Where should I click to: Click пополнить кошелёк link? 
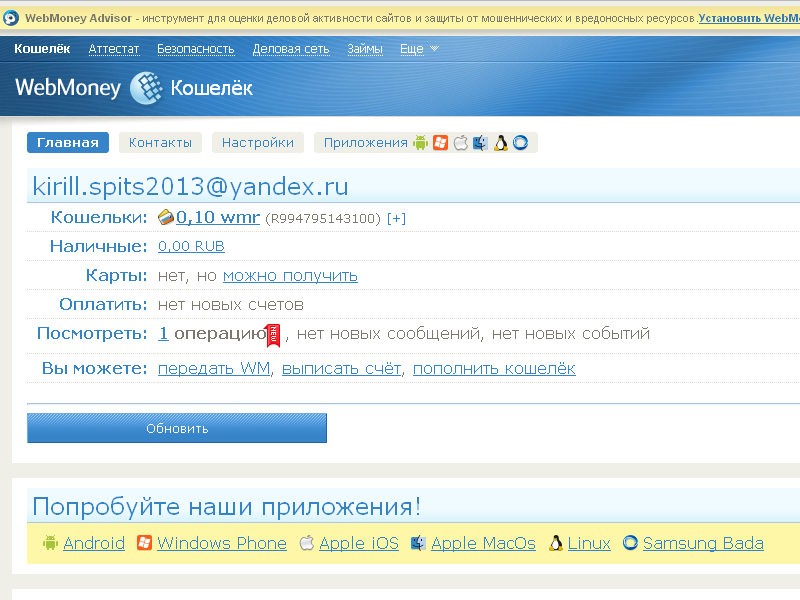494,368
